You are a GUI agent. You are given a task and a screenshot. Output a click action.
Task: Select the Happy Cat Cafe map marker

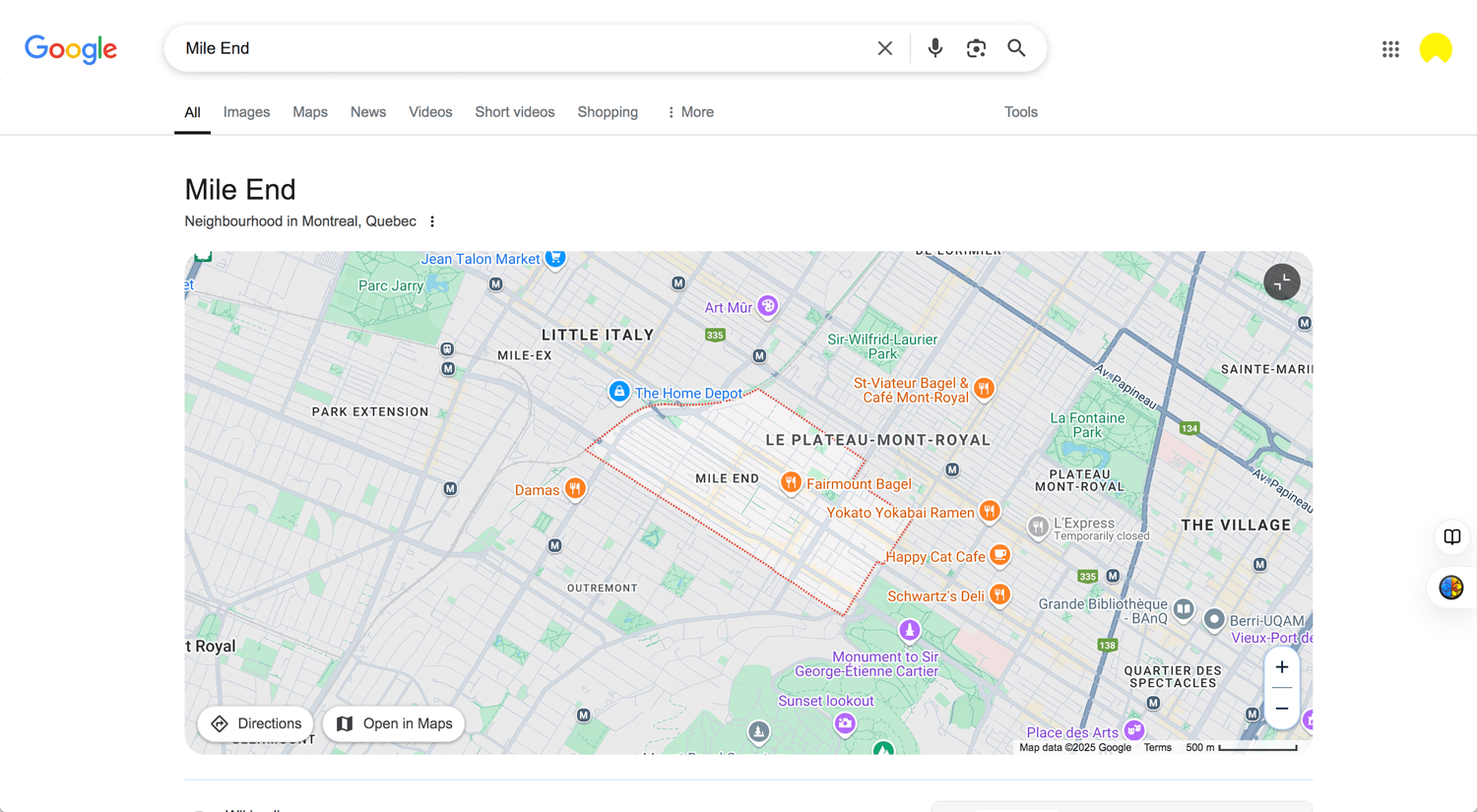(x=1000, y=556)
